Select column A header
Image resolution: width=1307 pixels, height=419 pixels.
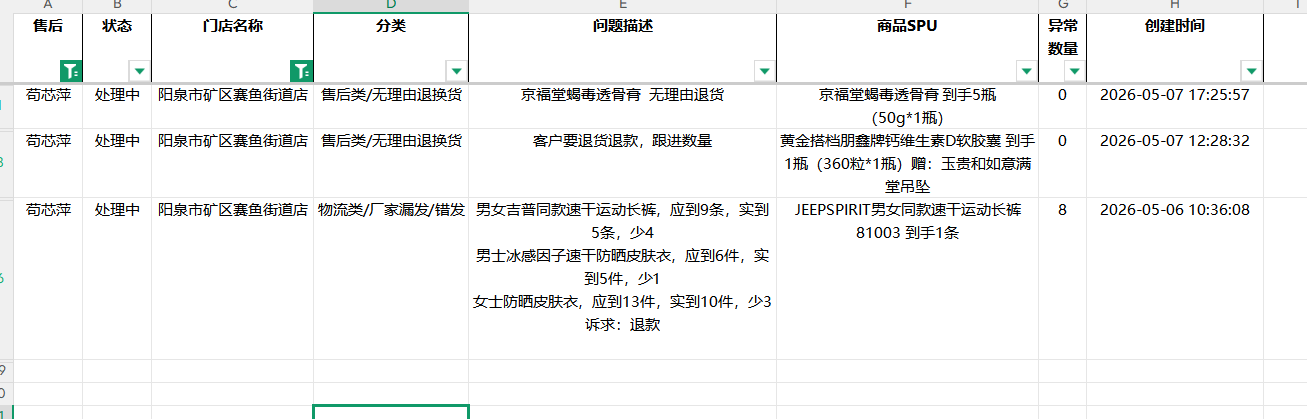pos(48,6)
